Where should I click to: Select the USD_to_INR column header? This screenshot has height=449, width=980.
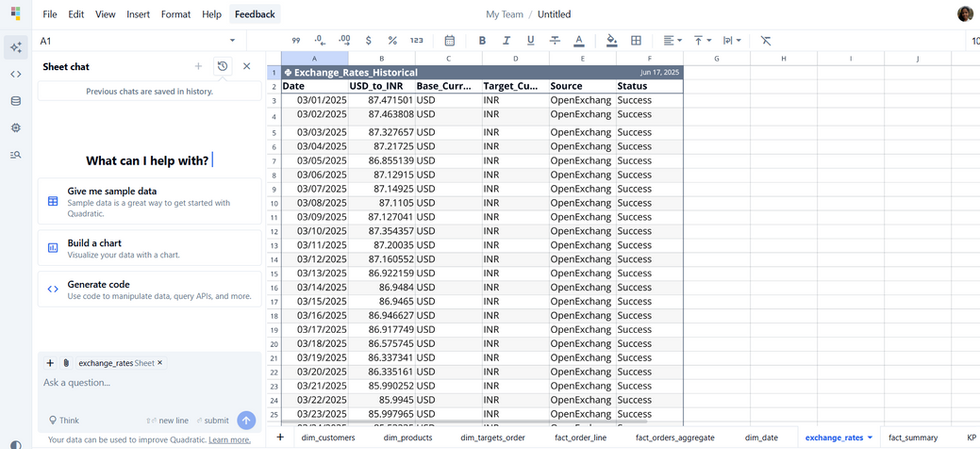coord(381,86)
